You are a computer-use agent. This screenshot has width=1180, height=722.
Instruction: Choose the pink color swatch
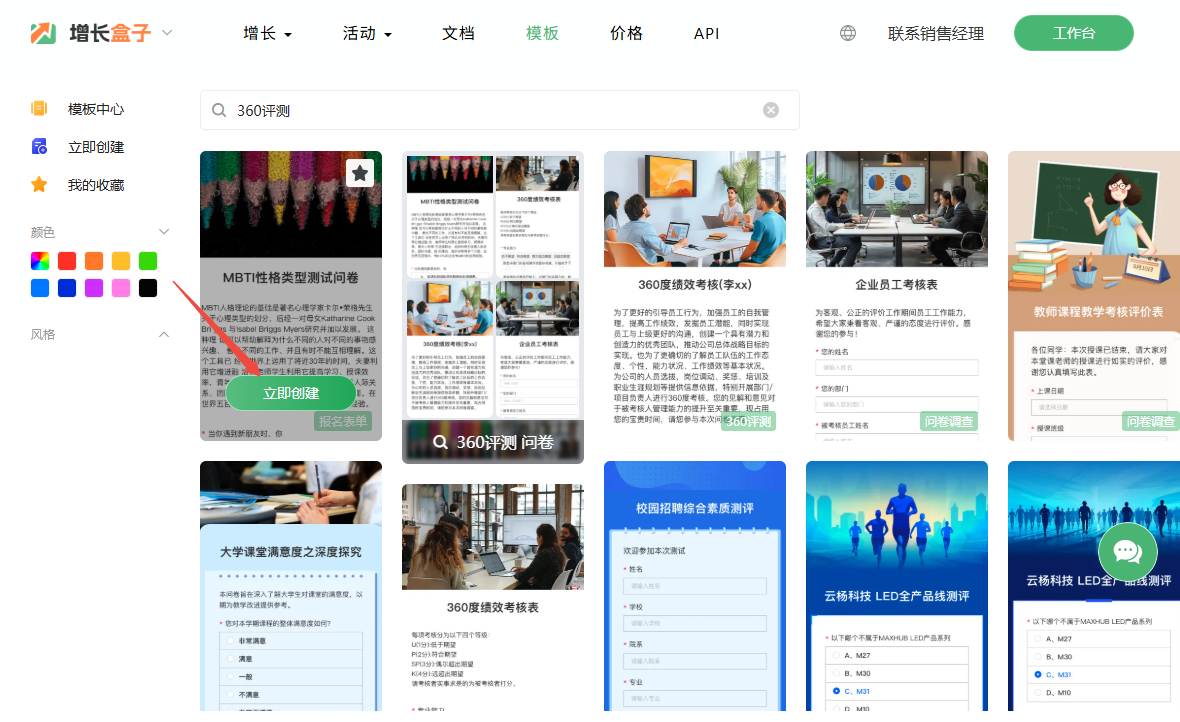[x=120, y=288]
